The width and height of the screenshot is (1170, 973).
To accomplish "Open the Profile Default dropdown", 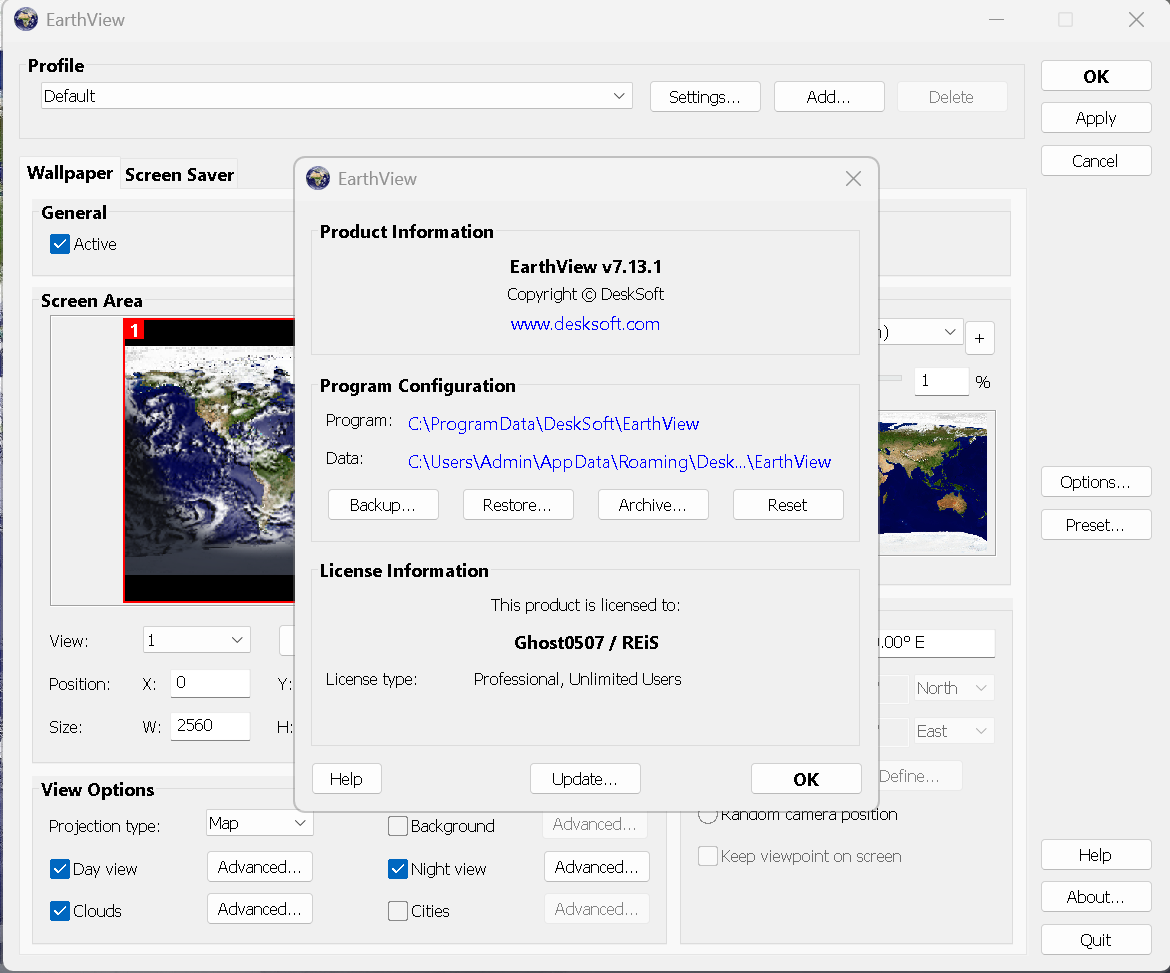I will 337,96.
